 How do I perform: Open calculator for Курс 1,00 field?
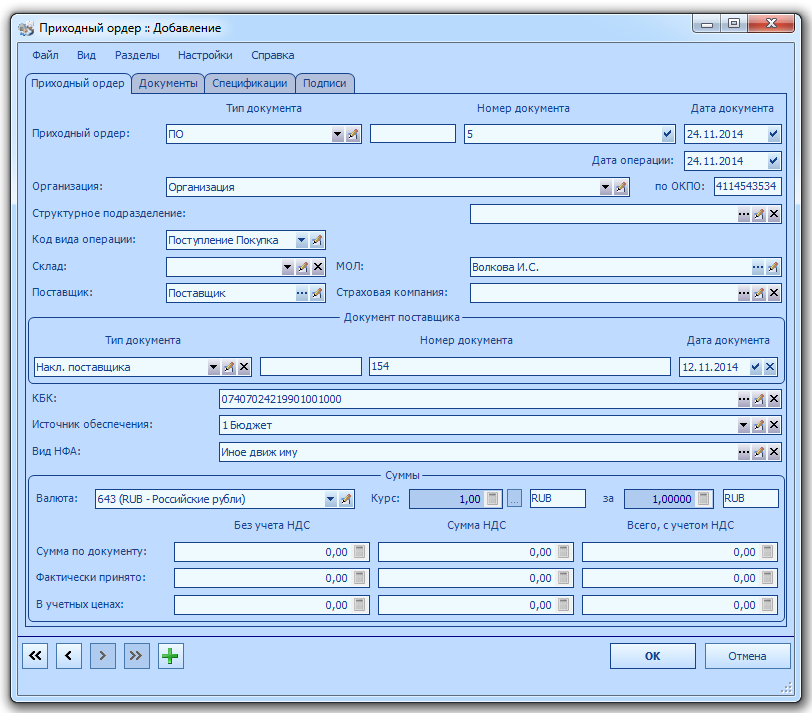point(492,499)
